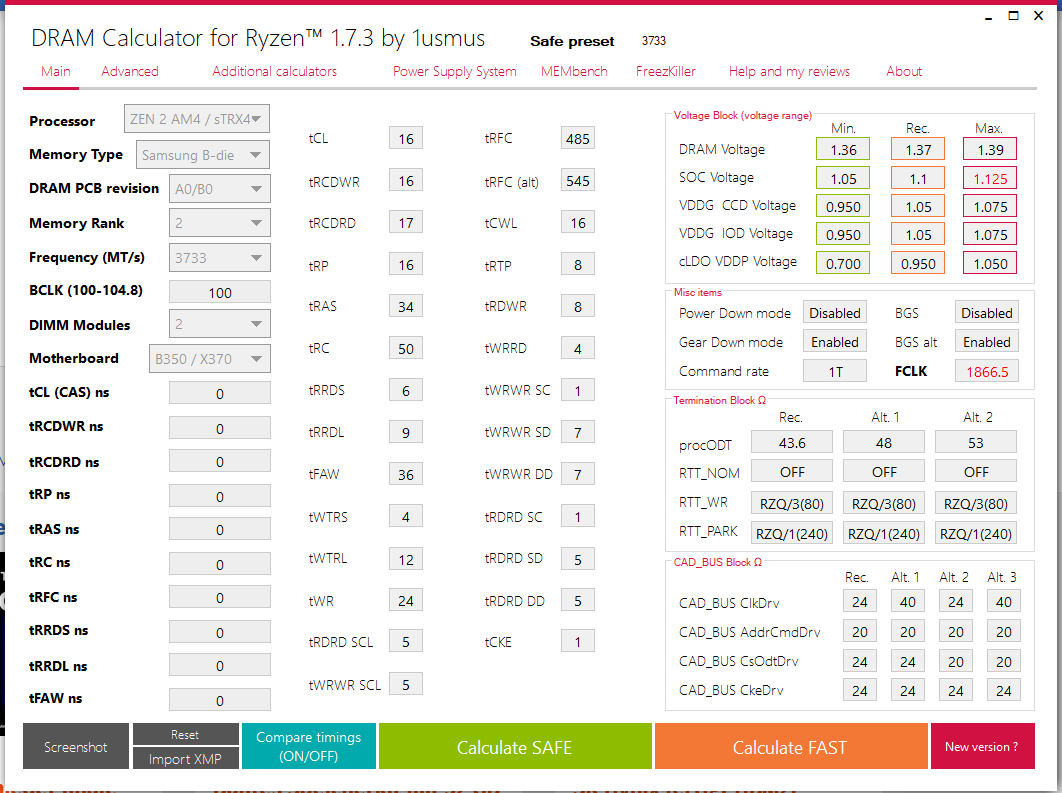Click Calculate FAST
Viewport: 1062px width, 793px height.
click(790, 746)
